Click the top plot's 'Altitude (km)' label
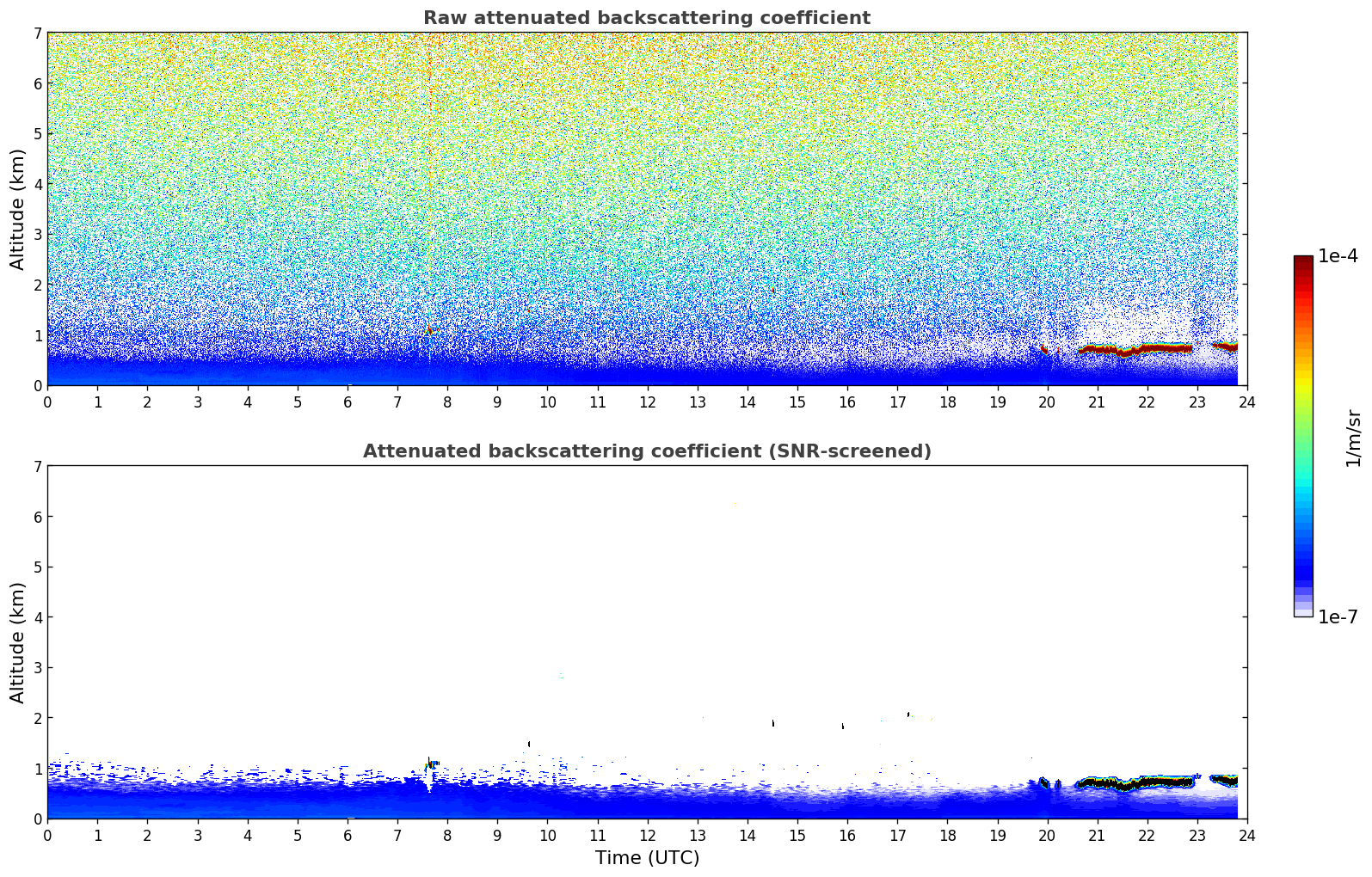Screen dimensions: 1372x877 coord(18,209)
